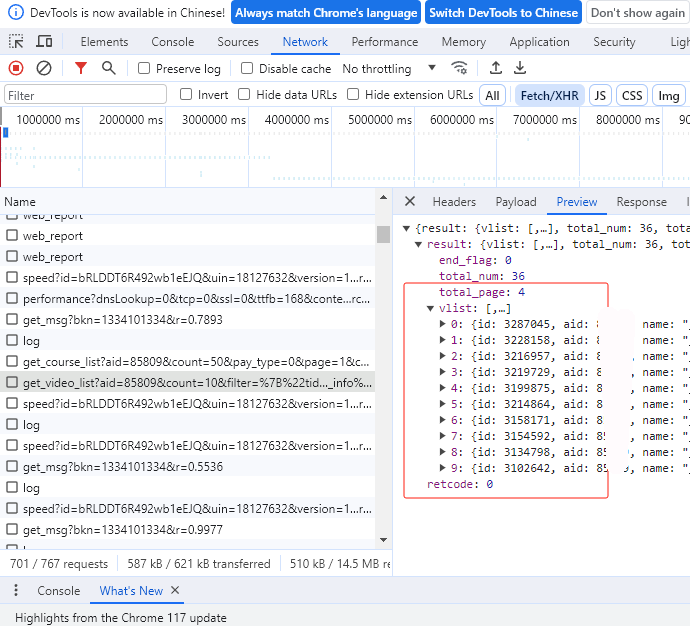Stop recording network log
This screenshot has width=690, height=626.
click(16, 68)
